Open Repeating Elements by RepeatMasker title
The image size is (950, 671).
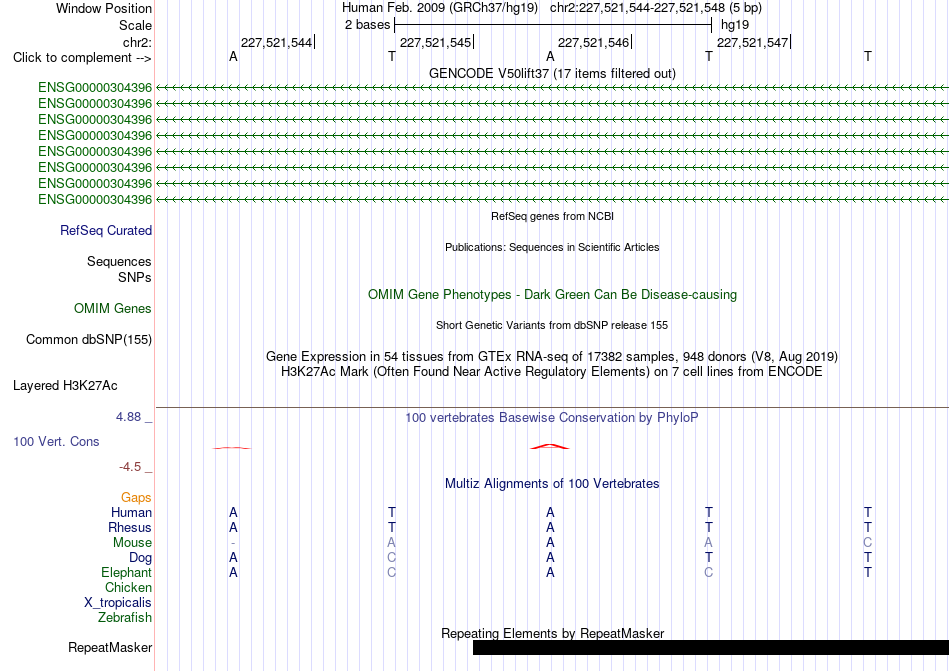553,633
